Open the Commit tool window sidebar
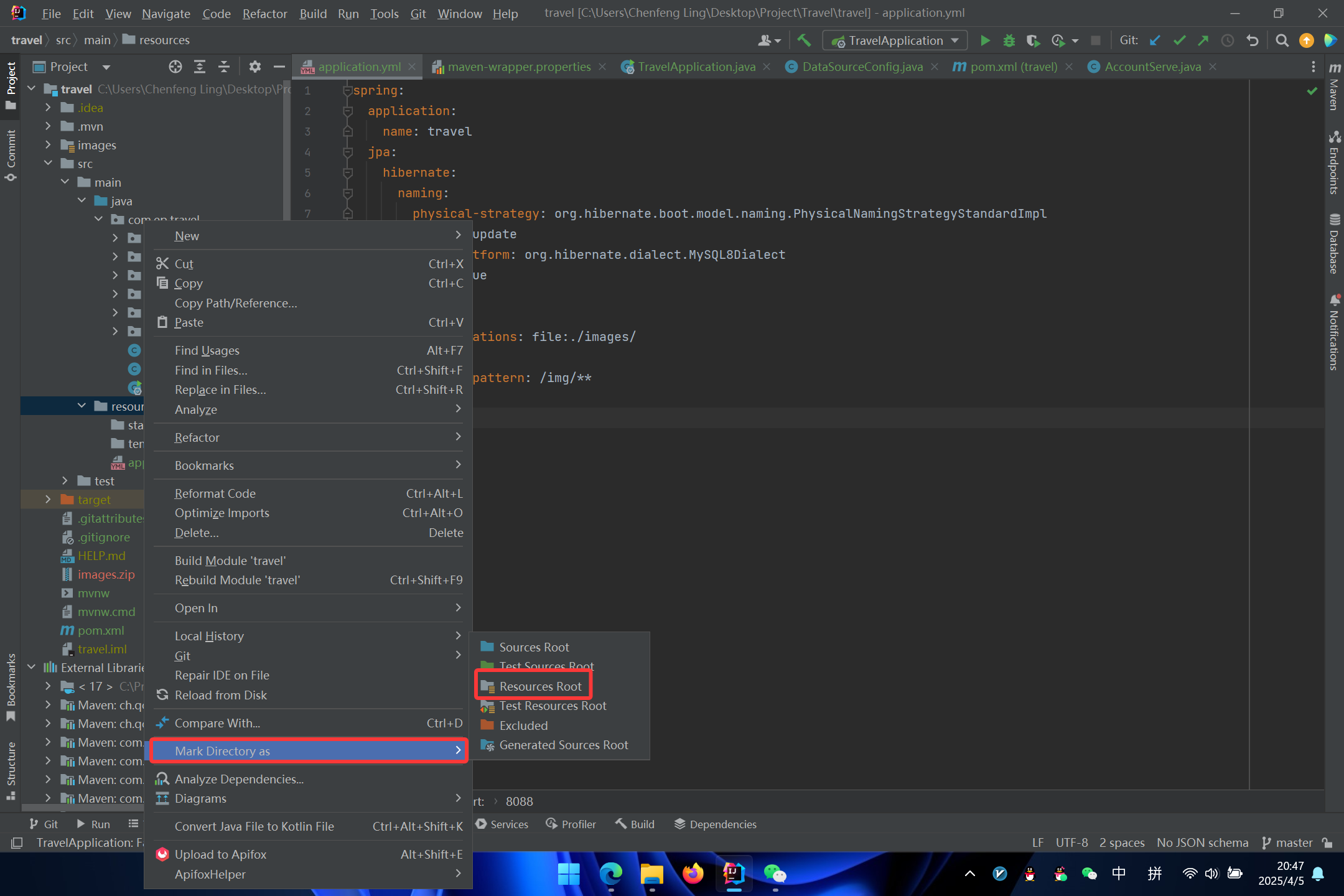The width and height of the screenshot is (1344, 896). coord(11,155)
